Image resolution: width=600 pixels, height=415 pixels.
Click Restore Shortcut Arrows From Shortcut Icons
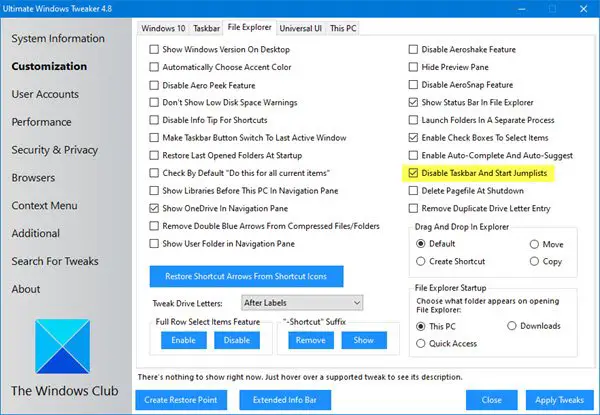click(246, 276)
